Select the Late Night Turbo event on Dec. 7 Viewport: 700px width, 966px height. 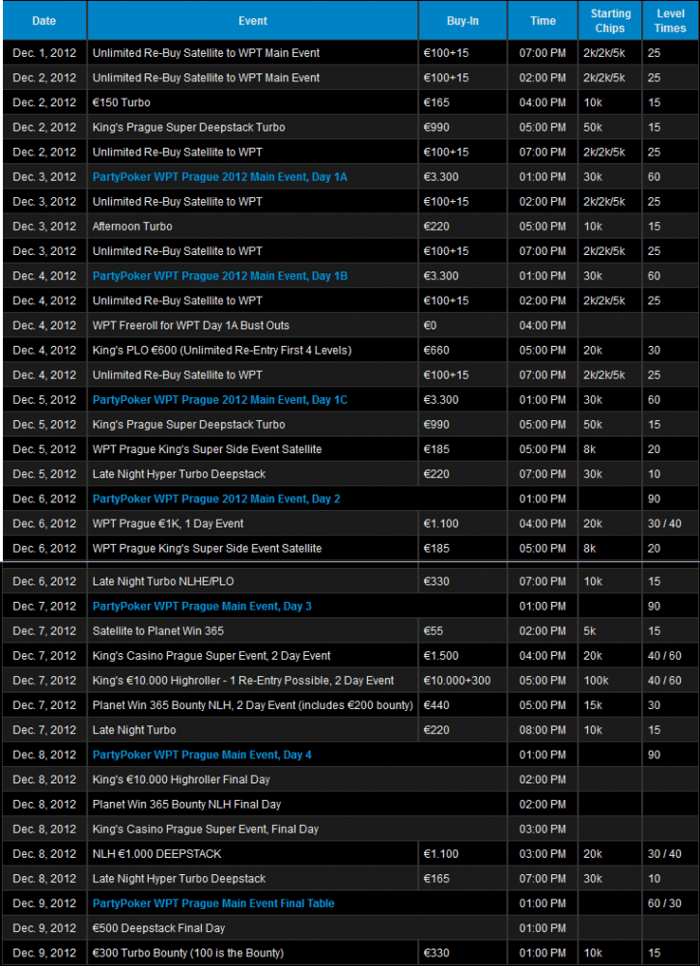click(x=134, y=730)
